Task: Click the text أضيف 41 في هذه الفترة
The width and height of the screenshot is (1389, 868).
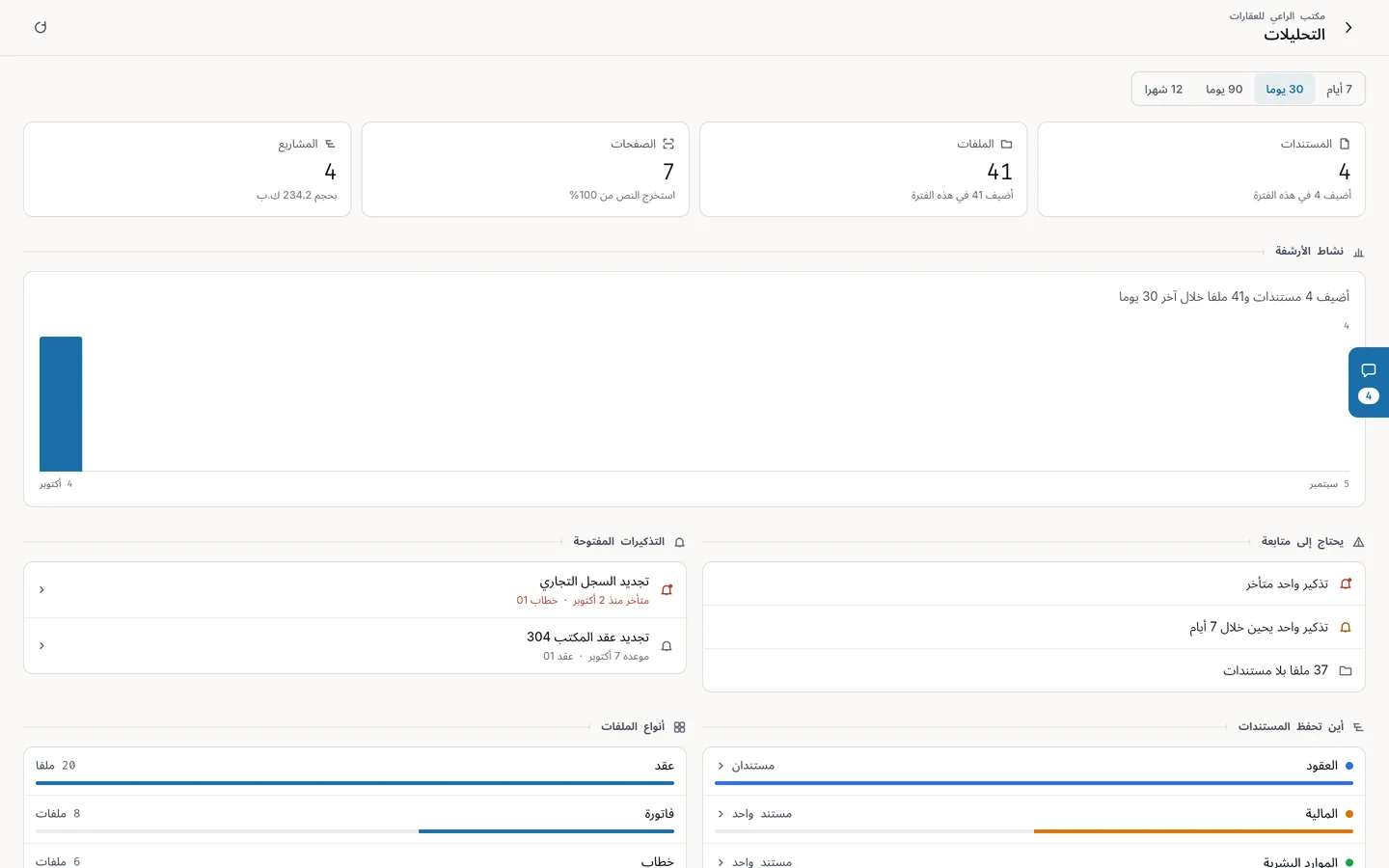Action: [962, 196]
